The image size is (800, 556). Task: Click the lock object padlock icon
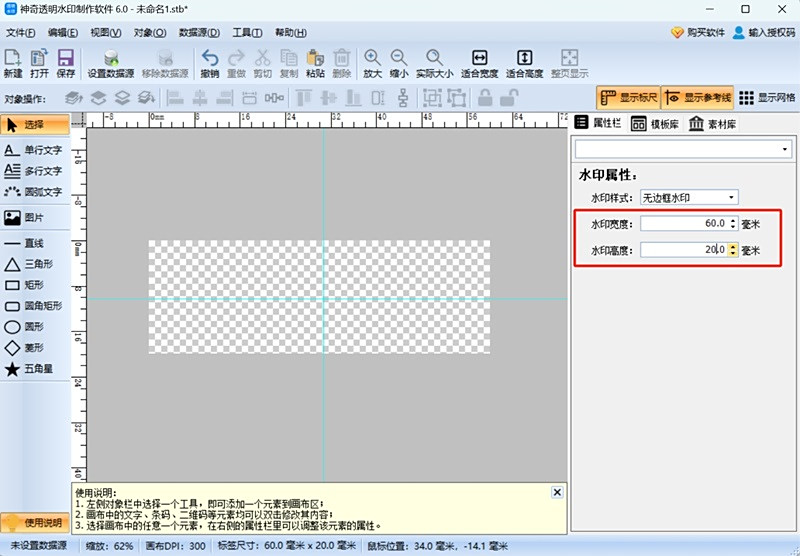(x=485, y=97)
